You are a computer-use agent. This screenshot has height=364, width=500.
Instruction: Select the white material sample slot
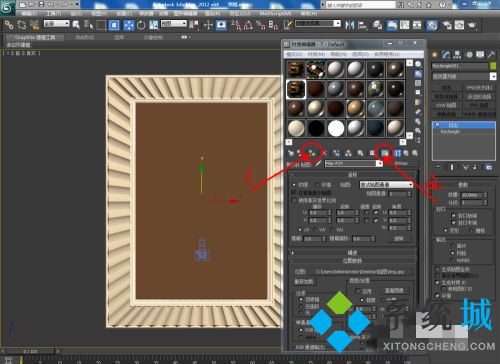pos(336,128)
